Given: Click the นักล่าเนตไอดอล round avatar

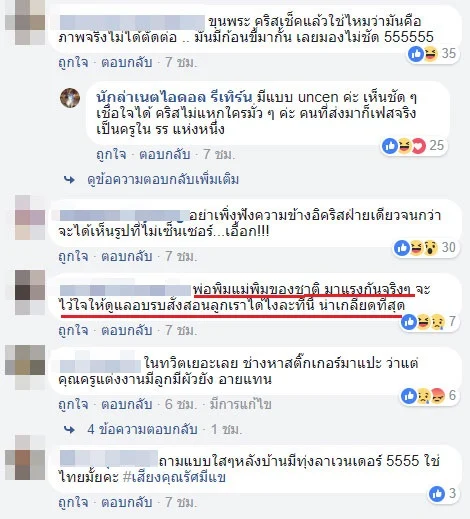Looking at the screenshot, I should point(70,98).
